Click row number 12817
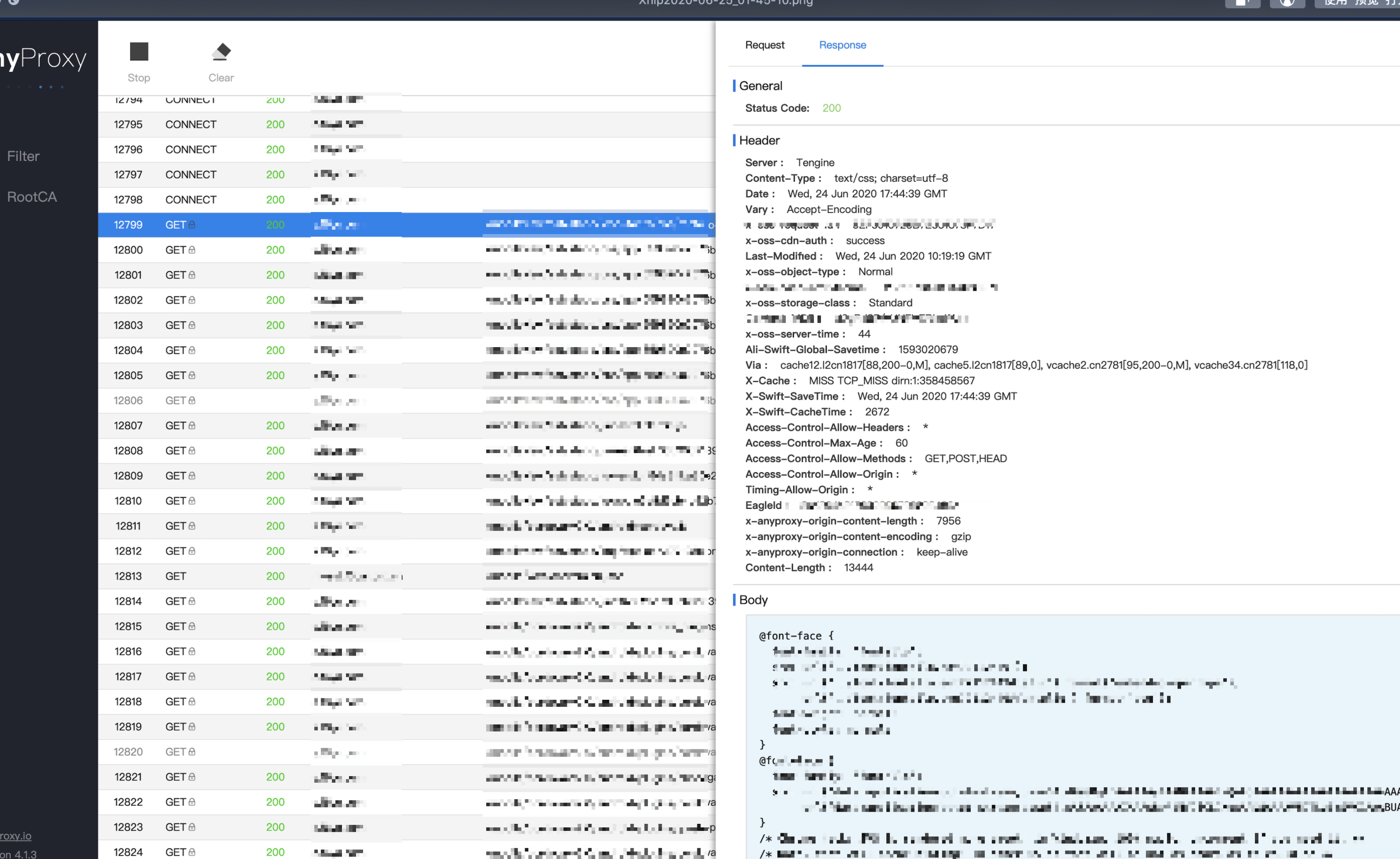The height and width of the screenshot is (859, 1400). [128, 677]
